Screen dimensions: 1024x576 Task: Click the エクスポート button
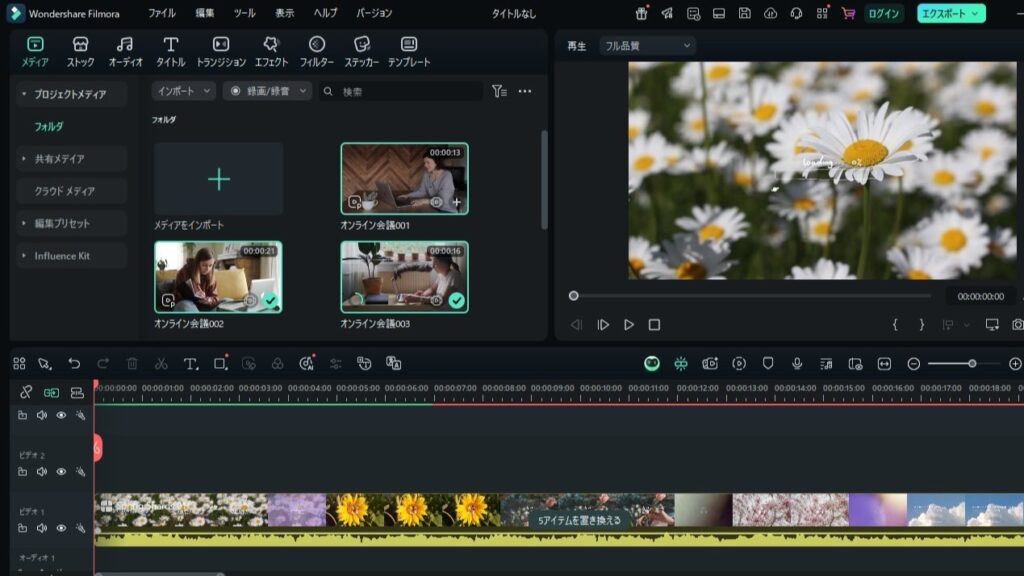tap(950, 14)
